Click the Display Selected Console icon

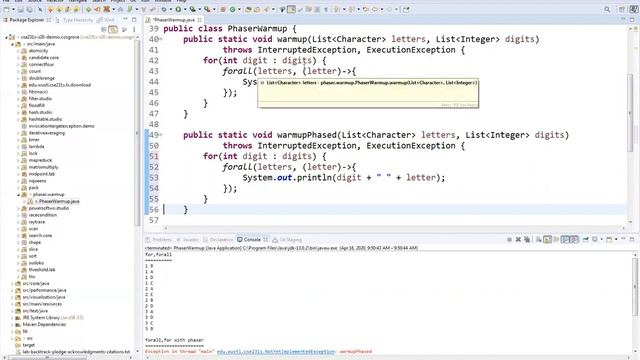[595, 239]
